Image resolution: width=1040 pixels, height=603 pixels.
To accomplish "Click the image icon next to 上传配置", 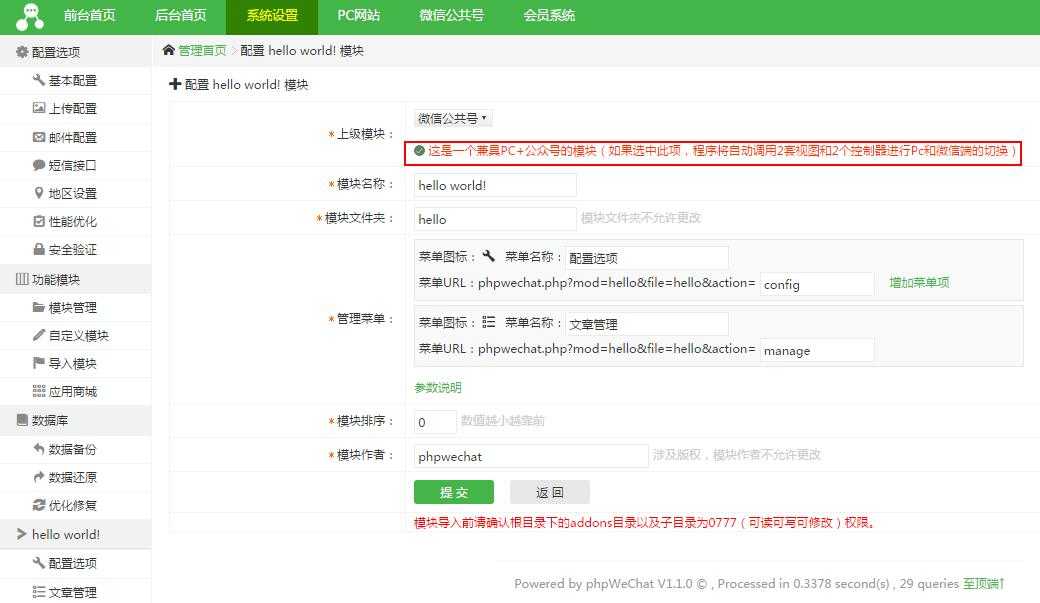I will 38,107.
